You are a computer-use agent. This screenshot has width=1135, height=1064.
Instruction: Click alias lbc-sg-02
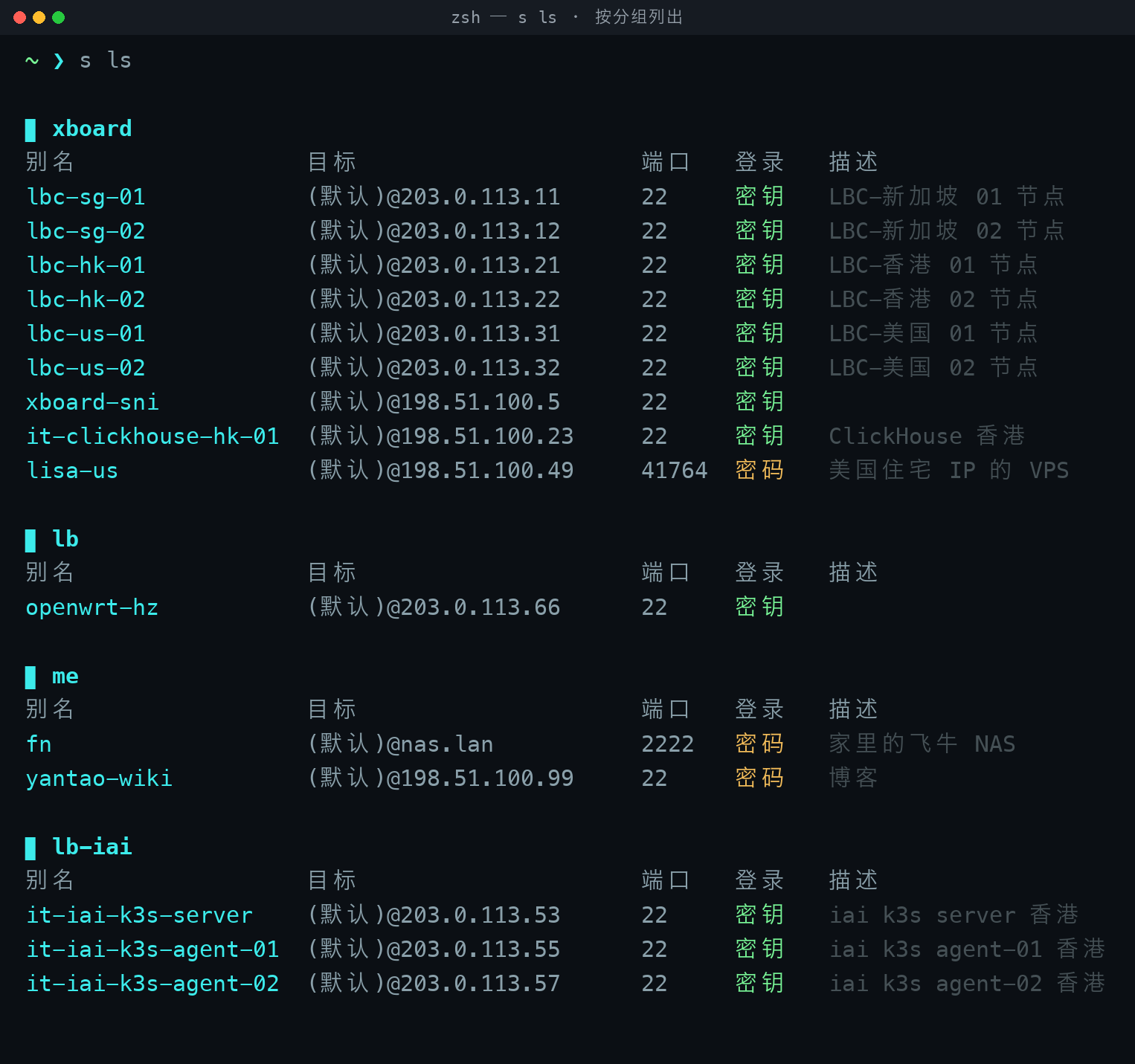(x=86, y=231)
